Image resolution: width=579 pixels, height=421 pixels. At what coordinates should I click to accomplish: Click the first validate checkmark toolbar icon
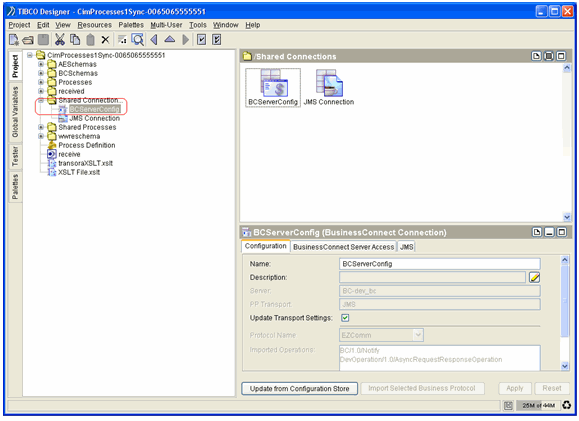pos(201,40)
